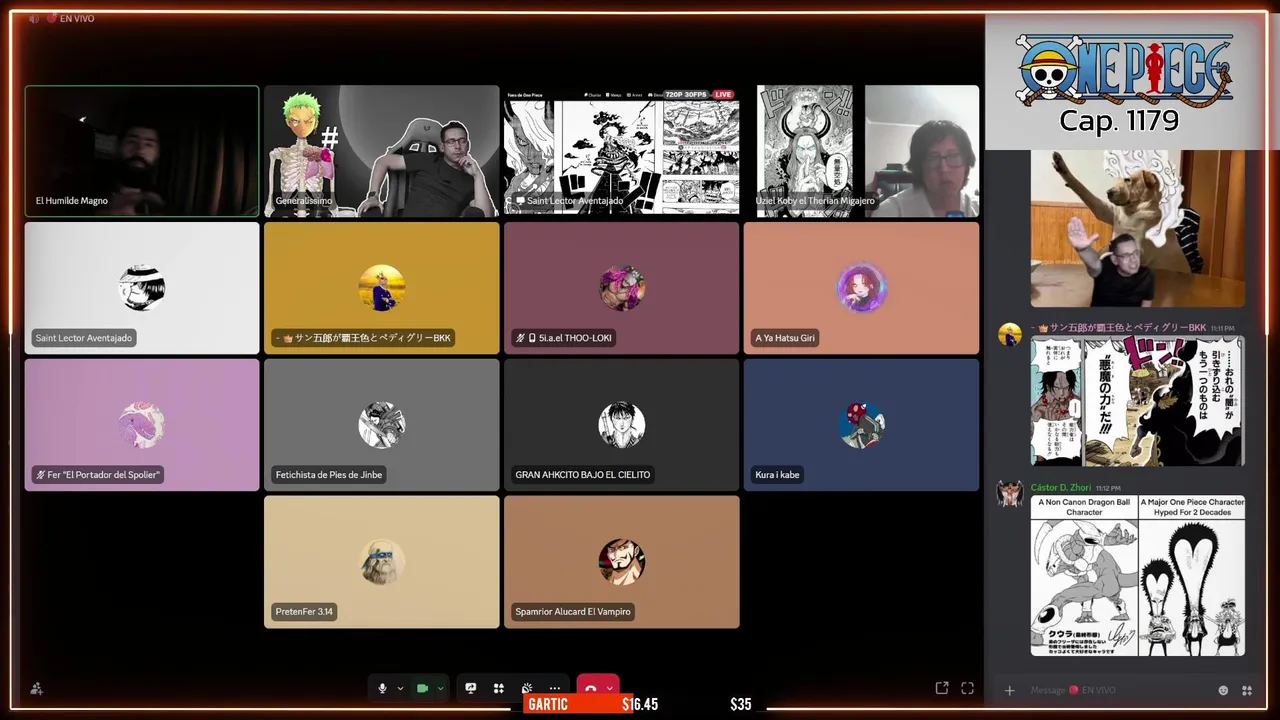Image resolution: width=1280 pixels, height=720 pixels.
Task: Click stream icon before Saint Lector Aventajado stream label
Action: click(520, 201)
